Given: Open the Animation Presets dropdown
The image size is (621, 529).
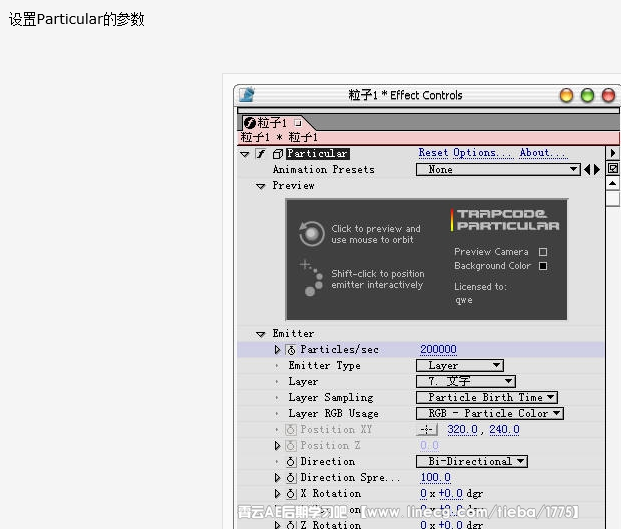Looking at the screenshot, I should click(x=498, y=169).
